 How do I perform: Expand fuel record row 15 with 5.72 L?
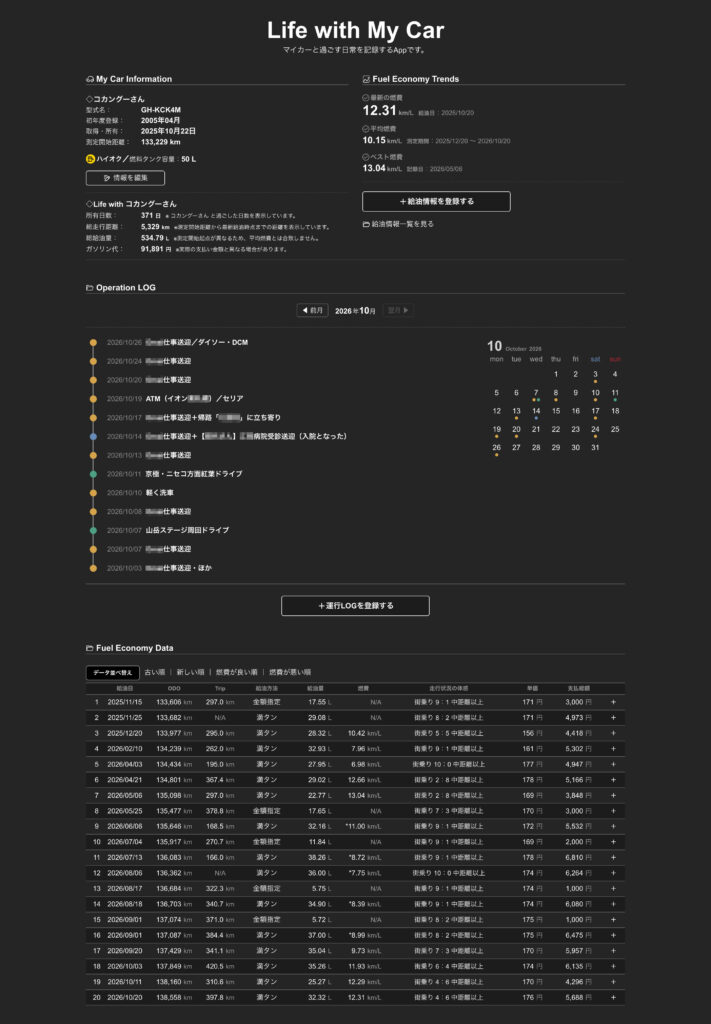613,920
